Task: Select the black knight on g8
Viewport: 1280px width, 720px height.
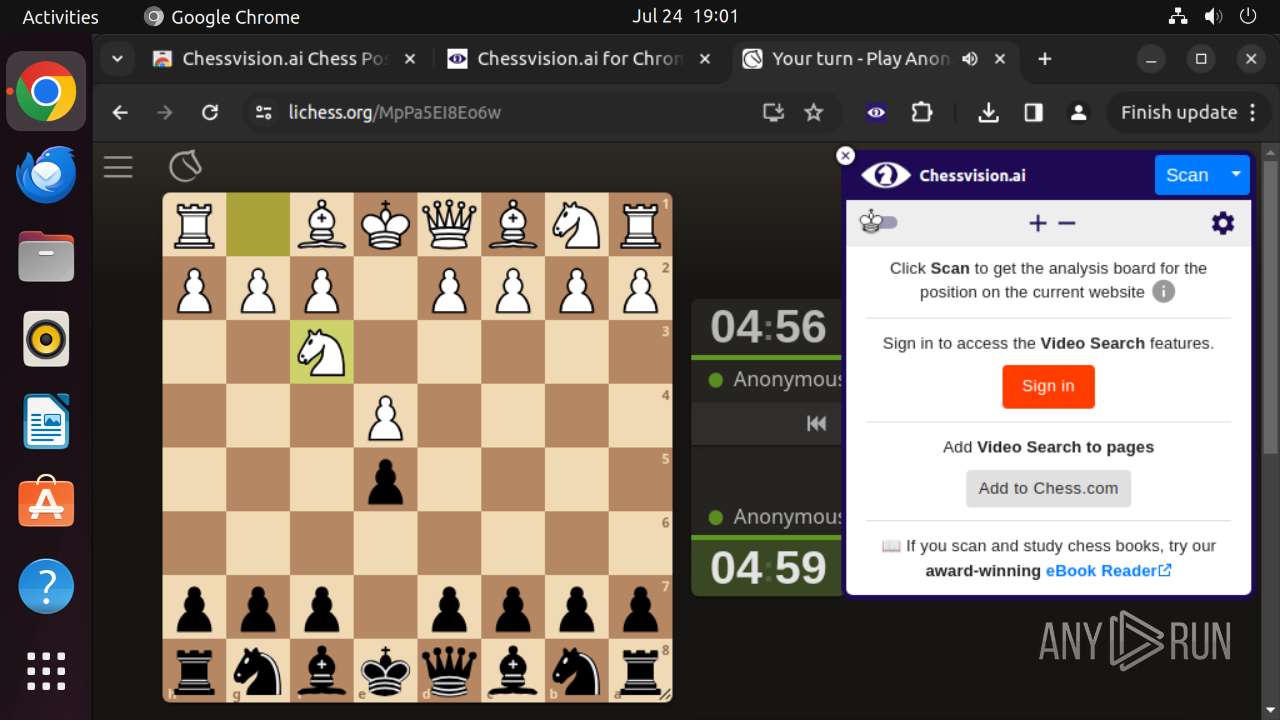Action: [x=258, y=671]
